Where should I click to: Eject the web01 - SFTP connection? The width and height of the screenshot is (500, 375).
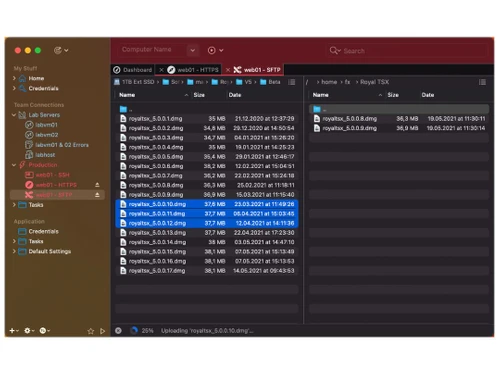pyautogui.click(x=97, y=195)
